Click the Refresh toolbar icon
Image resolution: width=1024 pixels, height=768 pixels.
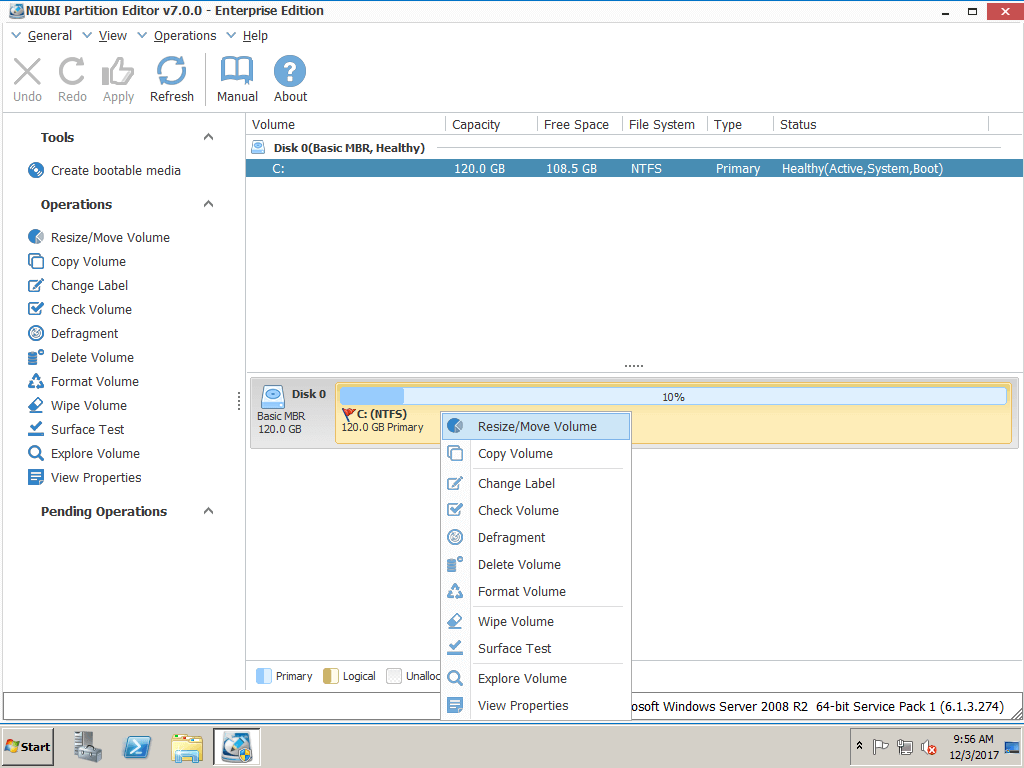tap(172, 71)
